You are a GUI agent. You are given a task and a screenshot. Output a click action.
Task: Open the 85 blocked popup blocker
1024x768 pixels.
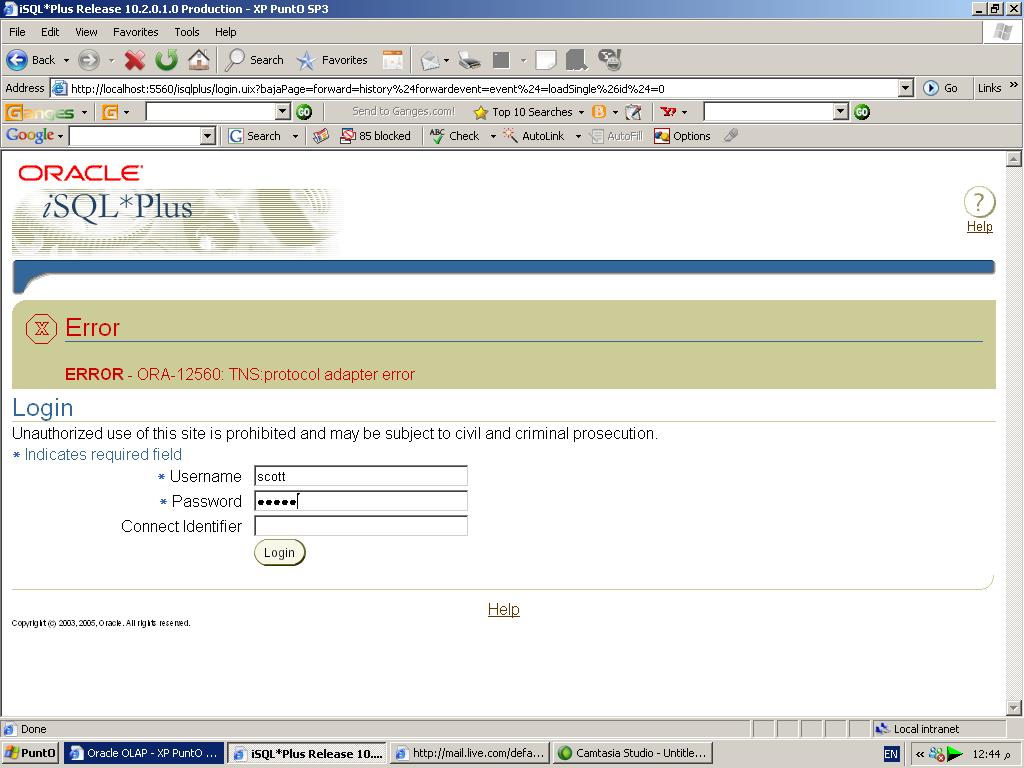point(375,136)
